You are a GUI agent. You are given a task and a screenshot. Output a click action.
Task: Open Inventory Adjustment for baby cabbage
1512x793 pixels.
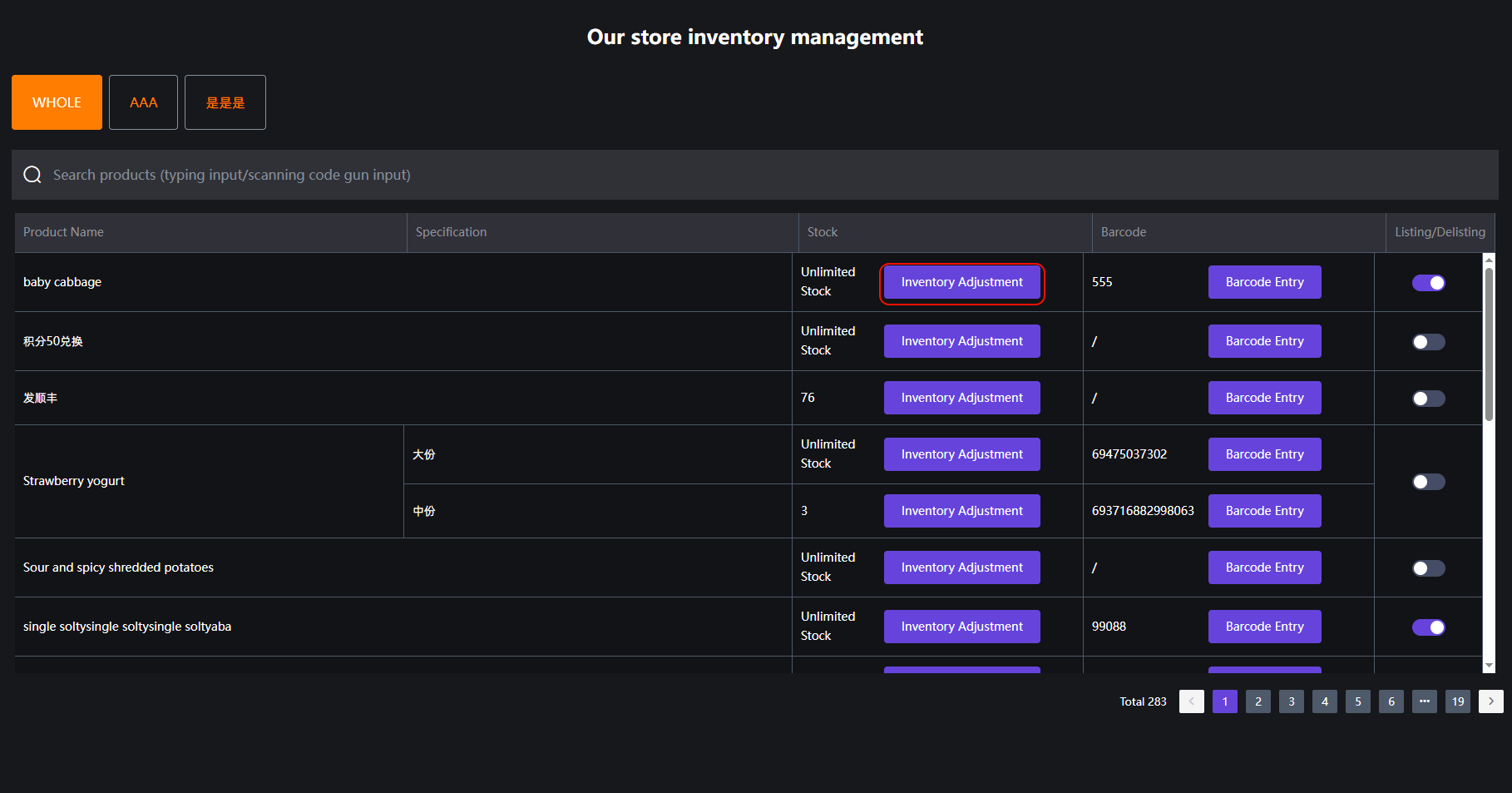961,282
